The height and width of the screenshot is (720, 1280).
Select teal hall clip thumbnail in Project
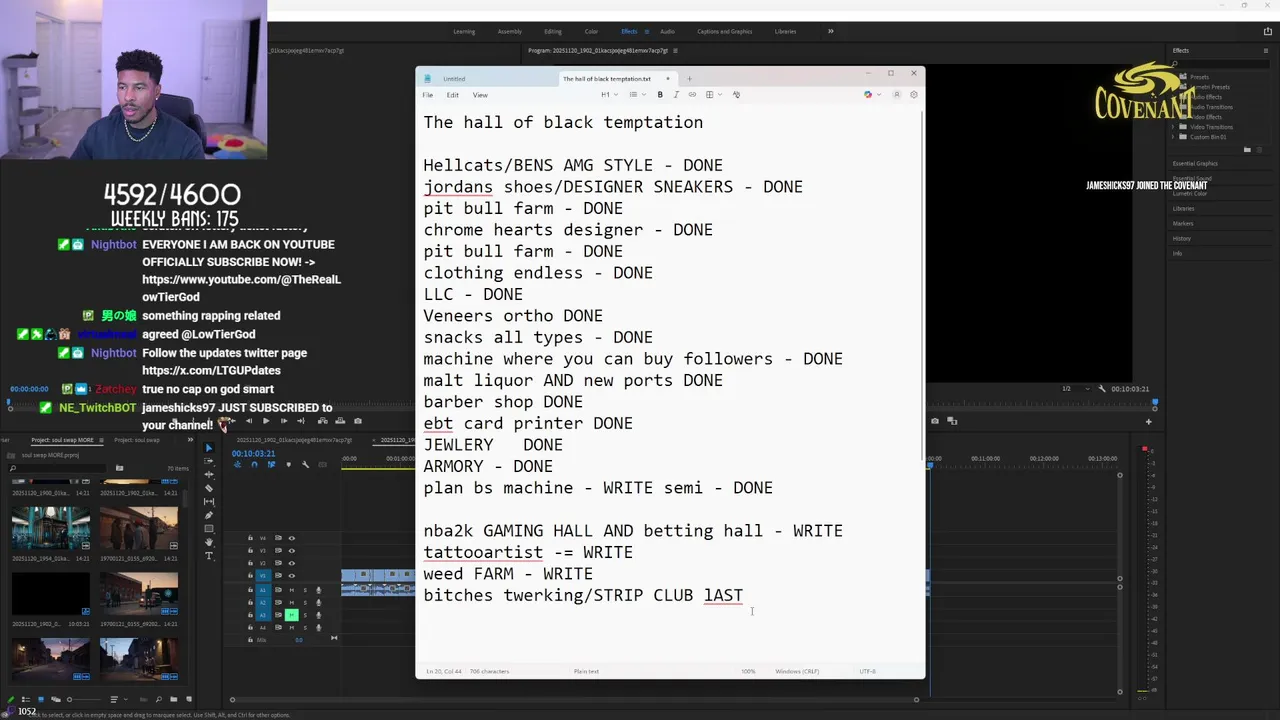[51, 528]
